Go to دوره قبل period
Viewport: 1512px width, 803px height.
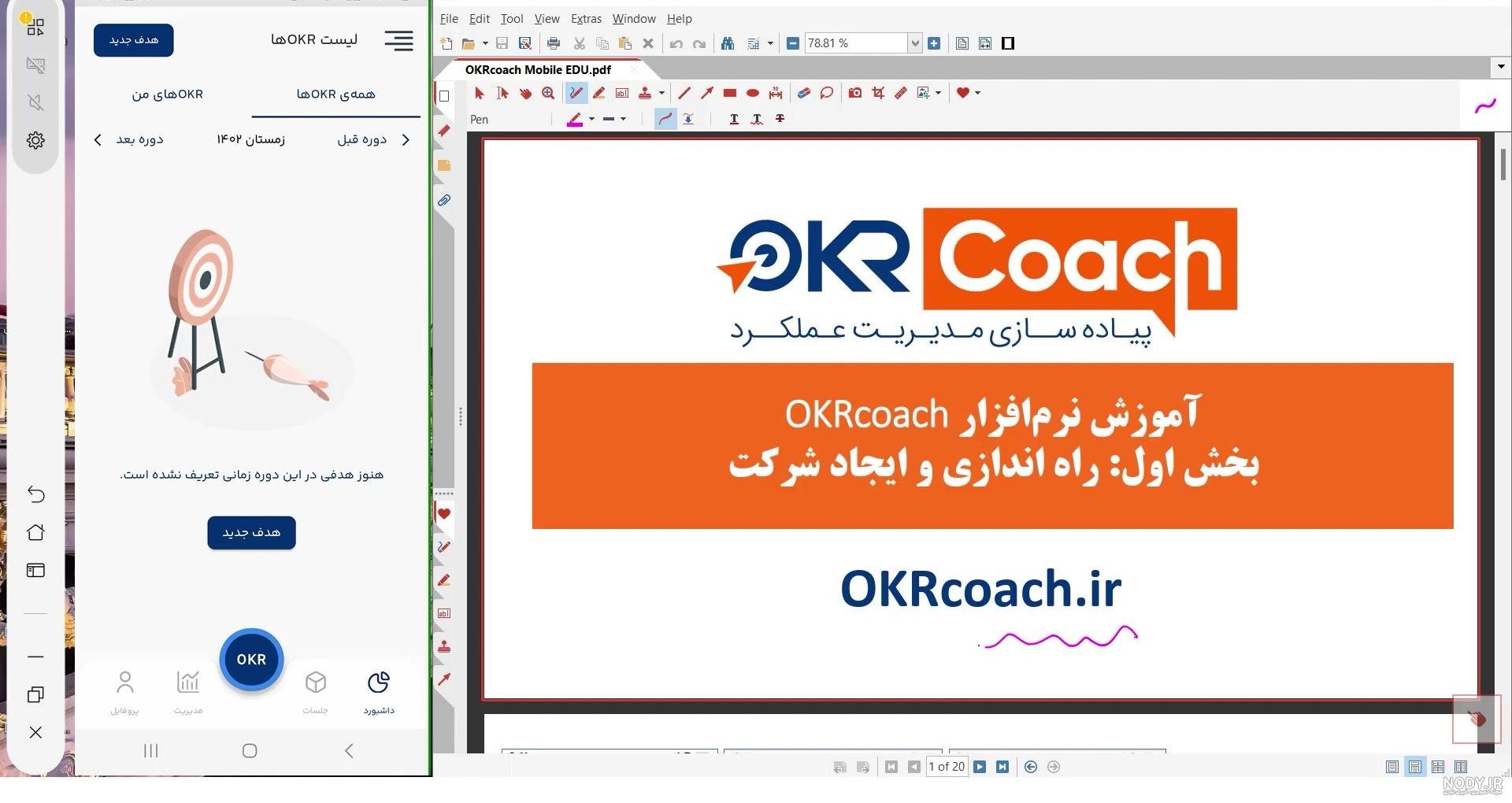373,139
